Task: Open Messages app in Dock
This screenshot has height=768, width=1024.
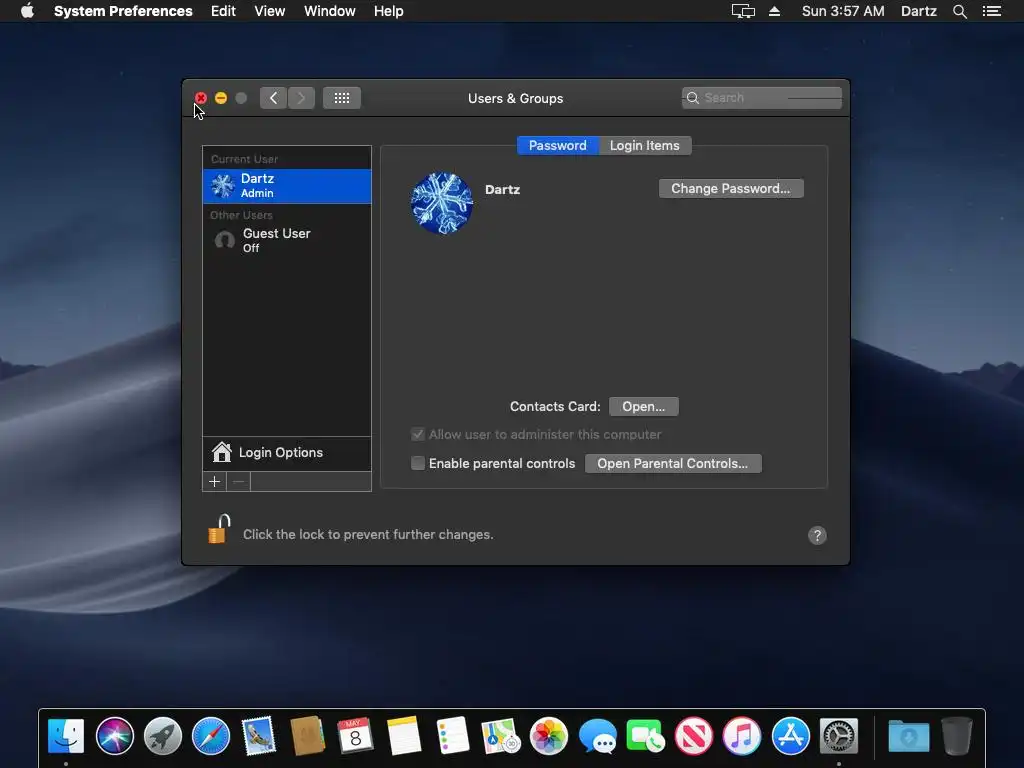Action: (598, 736)
